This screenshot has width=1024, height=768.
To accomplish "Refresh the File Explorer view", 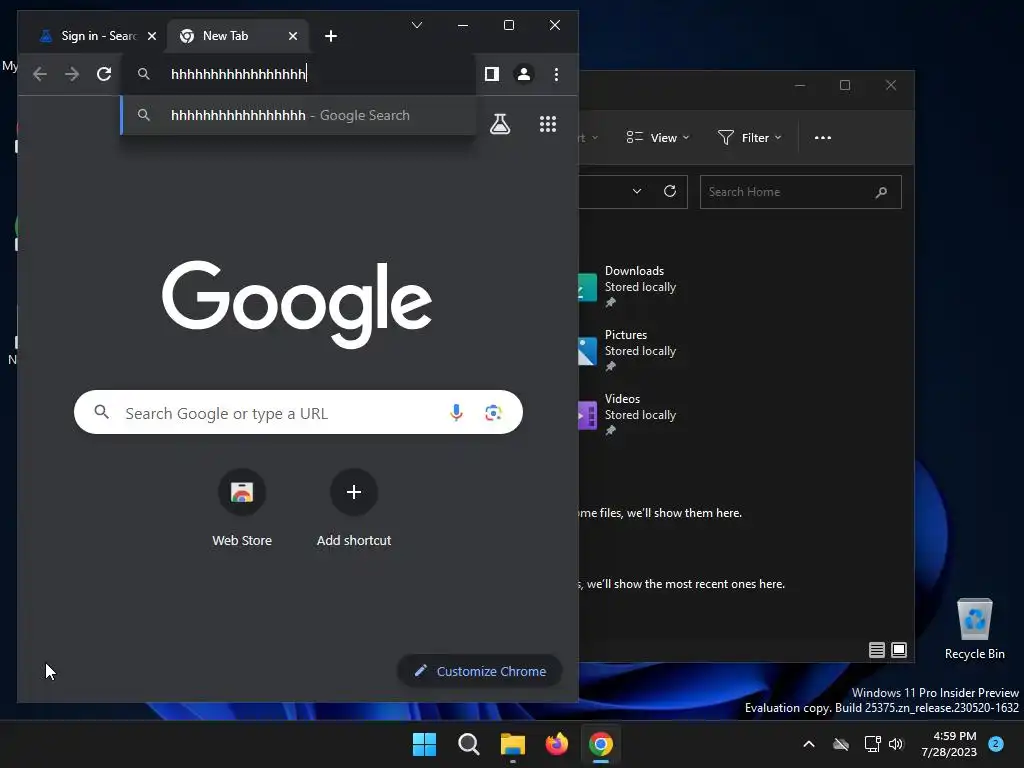I will [x=670, y=191].
